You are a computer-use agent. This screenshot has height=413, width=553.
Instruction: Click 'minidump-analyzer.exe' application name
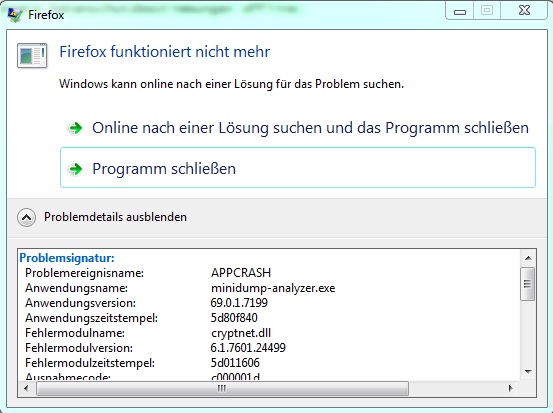click(273, 288)
